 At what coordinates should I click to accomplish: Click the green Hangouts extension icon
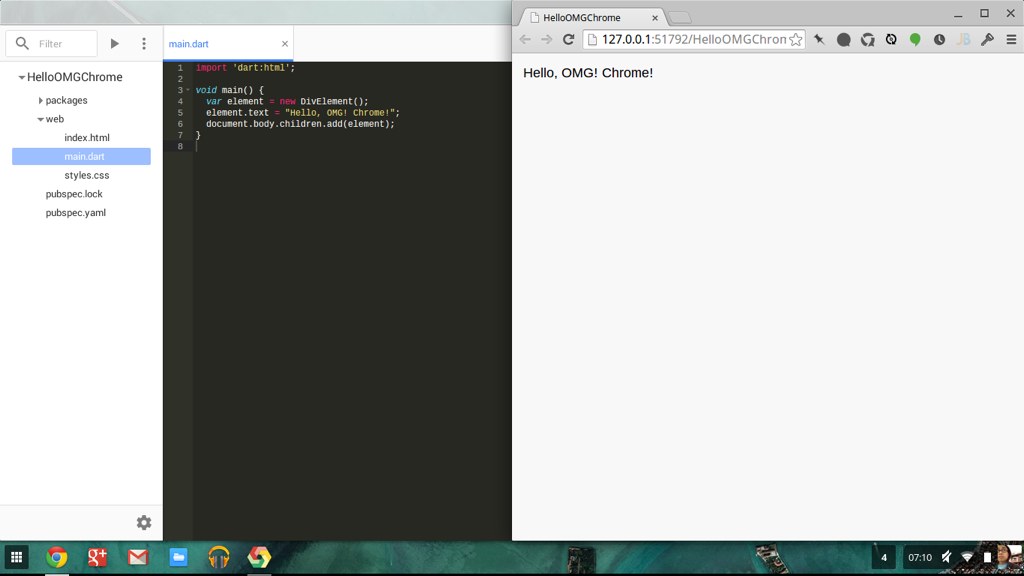[x=915, y=40]
